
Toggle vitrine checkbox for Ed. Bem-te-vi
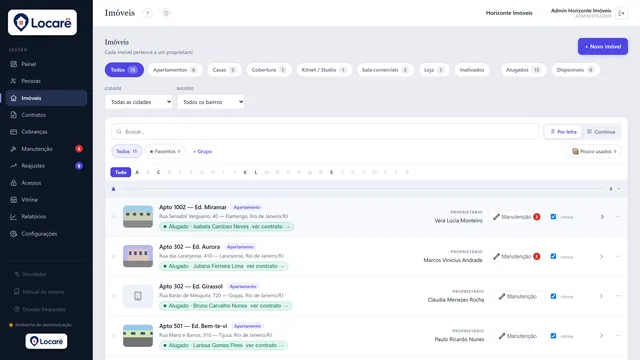(x=553, y=336)
